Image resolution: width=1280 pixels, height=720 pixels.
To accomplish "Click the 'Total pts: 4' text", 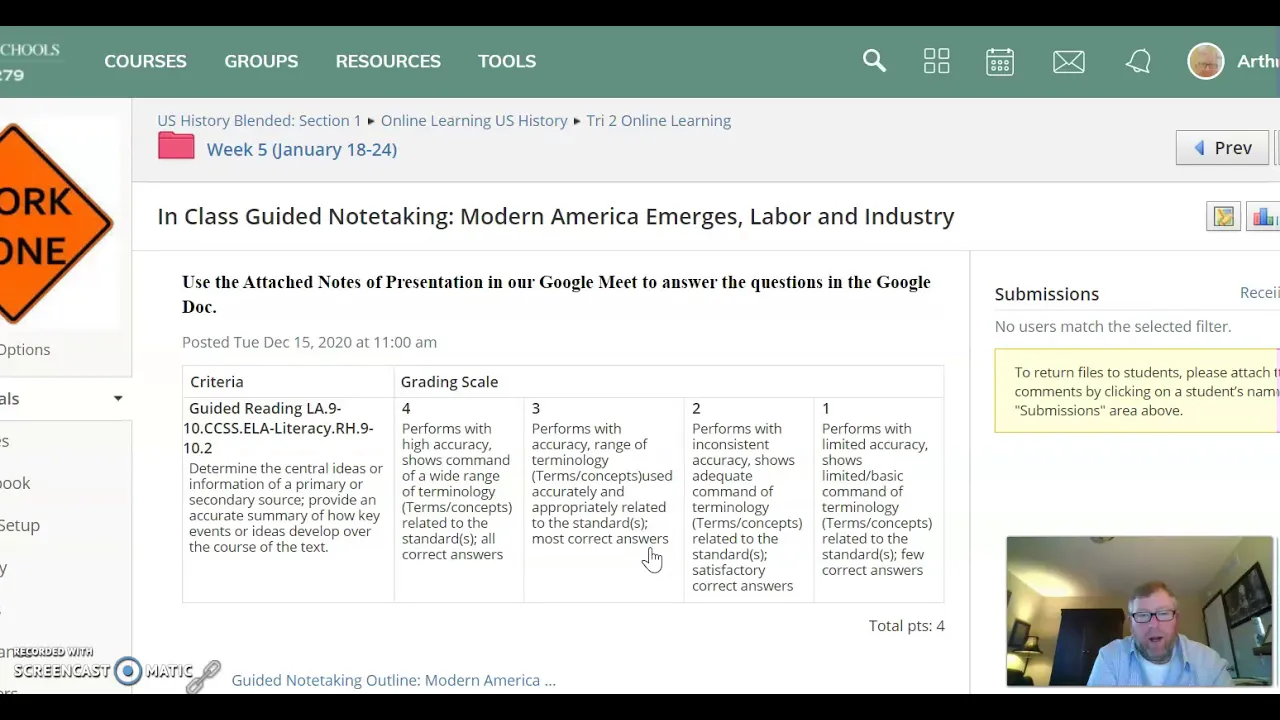I will click(906, 625).
